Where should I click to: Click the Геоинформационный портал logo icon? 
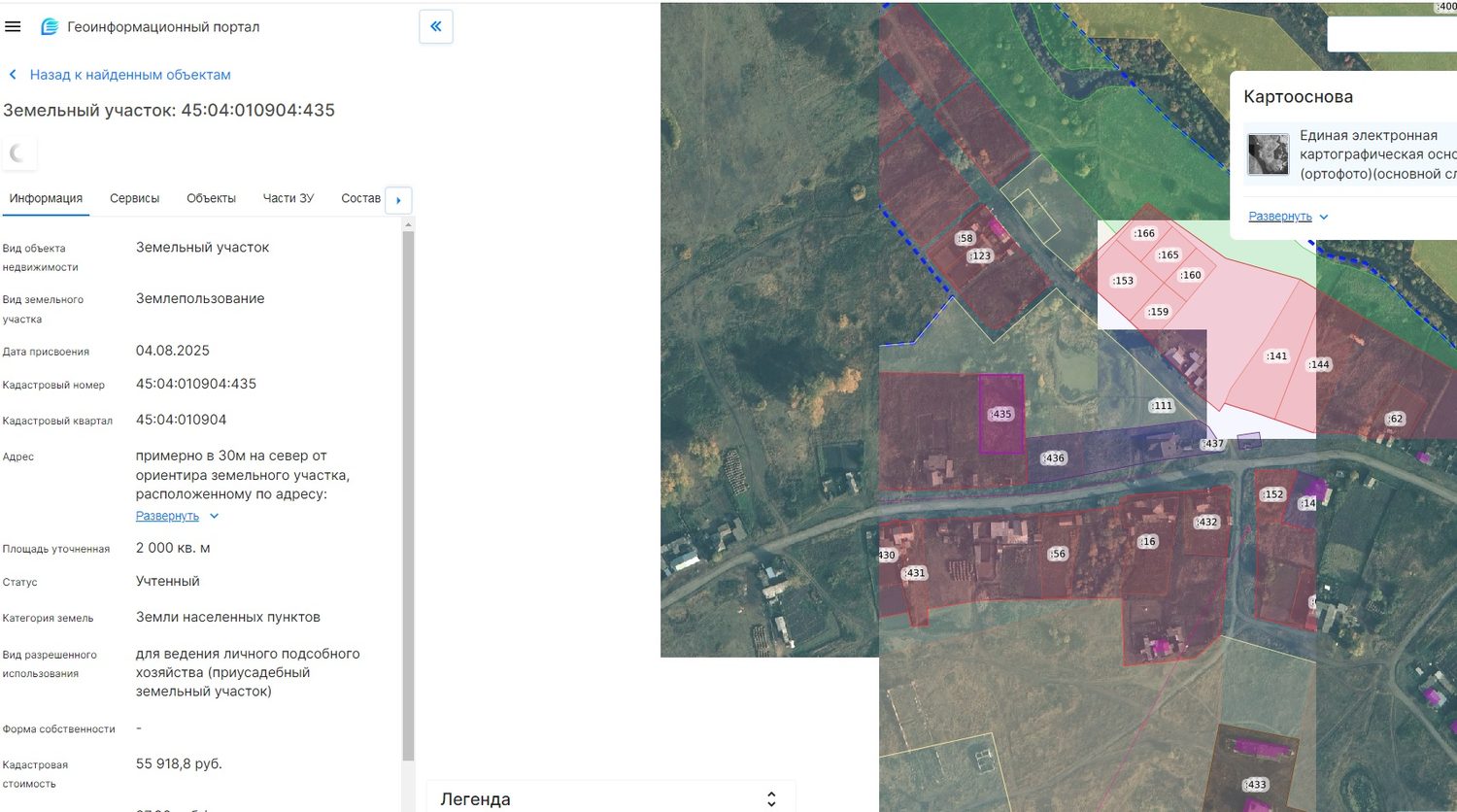pyautogui.click(x=50, y=27)
